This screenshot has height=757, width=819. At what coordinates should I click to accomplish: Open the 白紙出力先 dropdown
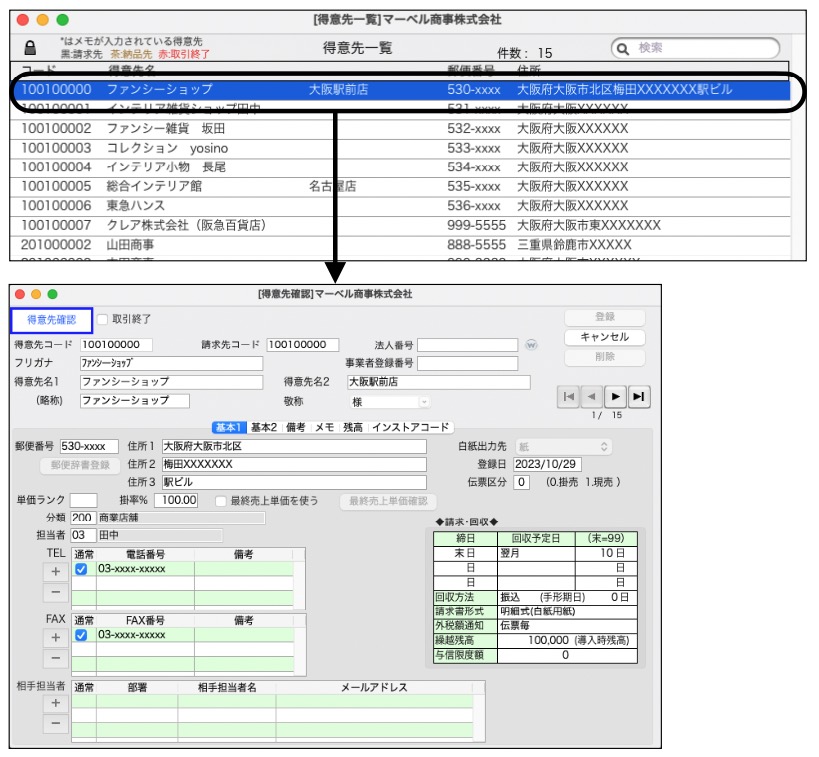pyautogui.click(x=563, y=446)
